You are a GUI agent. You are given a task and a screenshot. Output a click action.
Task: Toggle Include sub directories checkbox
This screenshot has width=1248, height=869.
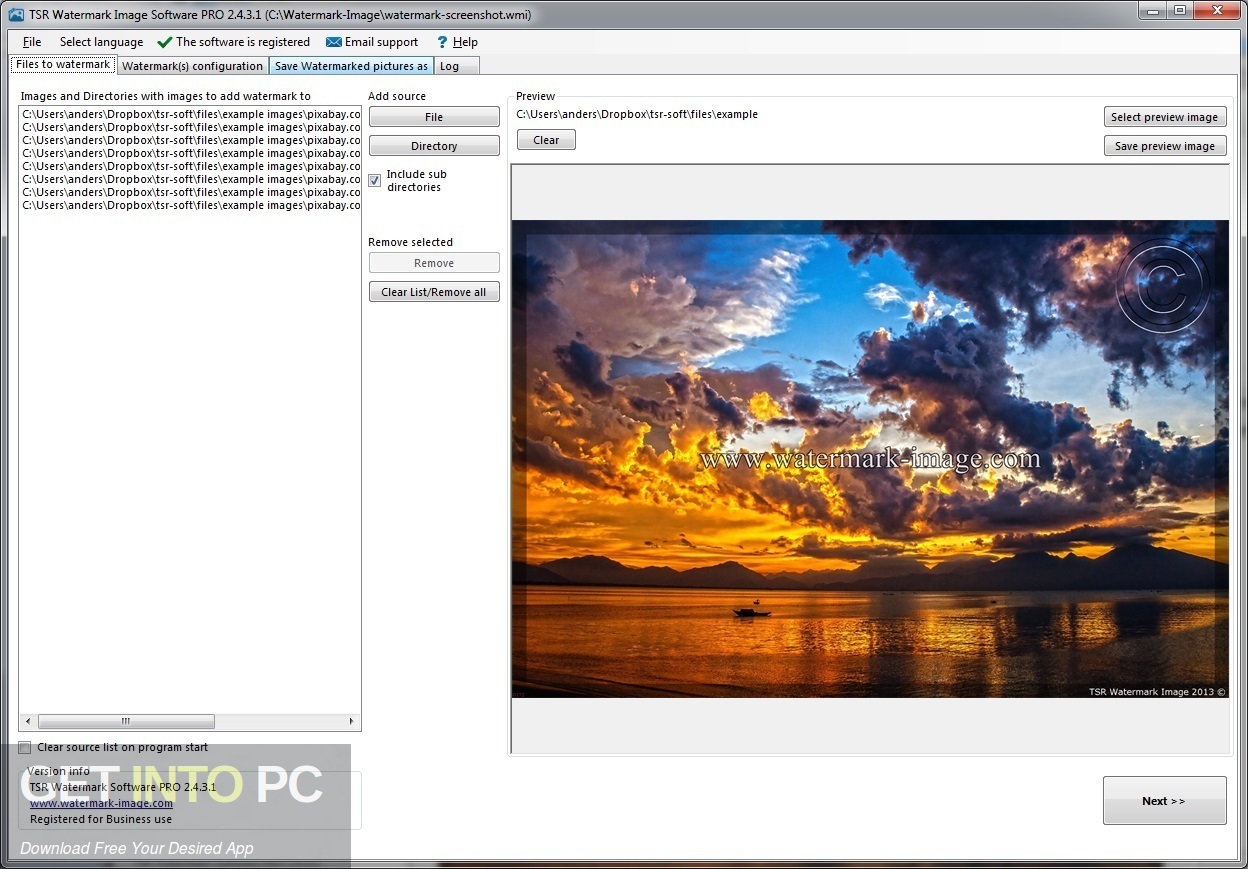pyautogui.click(x=375, y=180)
